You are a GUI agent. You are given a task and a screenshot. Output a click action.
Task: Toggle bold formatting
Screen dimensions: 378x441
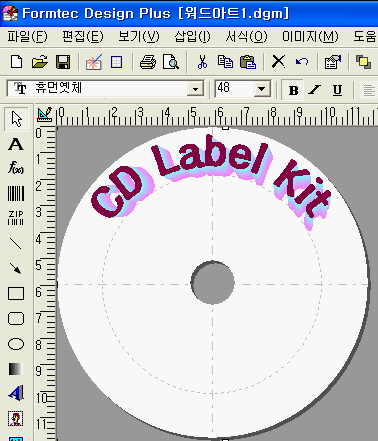(293, 90)
